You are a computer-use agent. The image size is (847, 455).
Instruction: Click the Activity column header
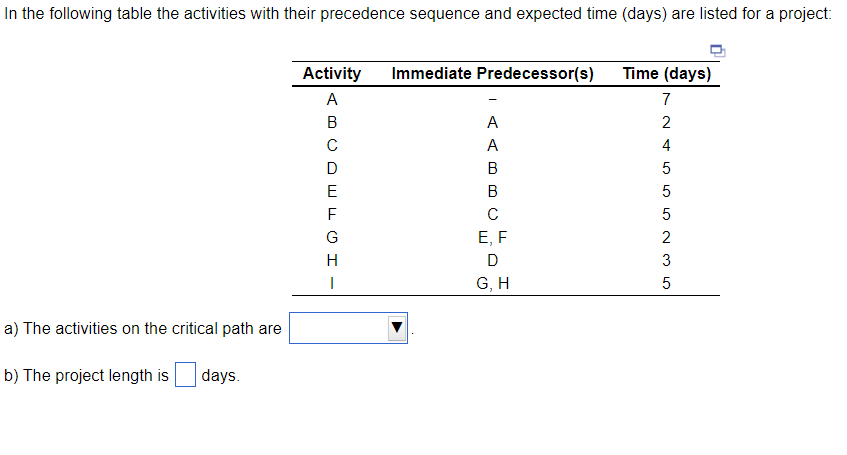(332, 73)
